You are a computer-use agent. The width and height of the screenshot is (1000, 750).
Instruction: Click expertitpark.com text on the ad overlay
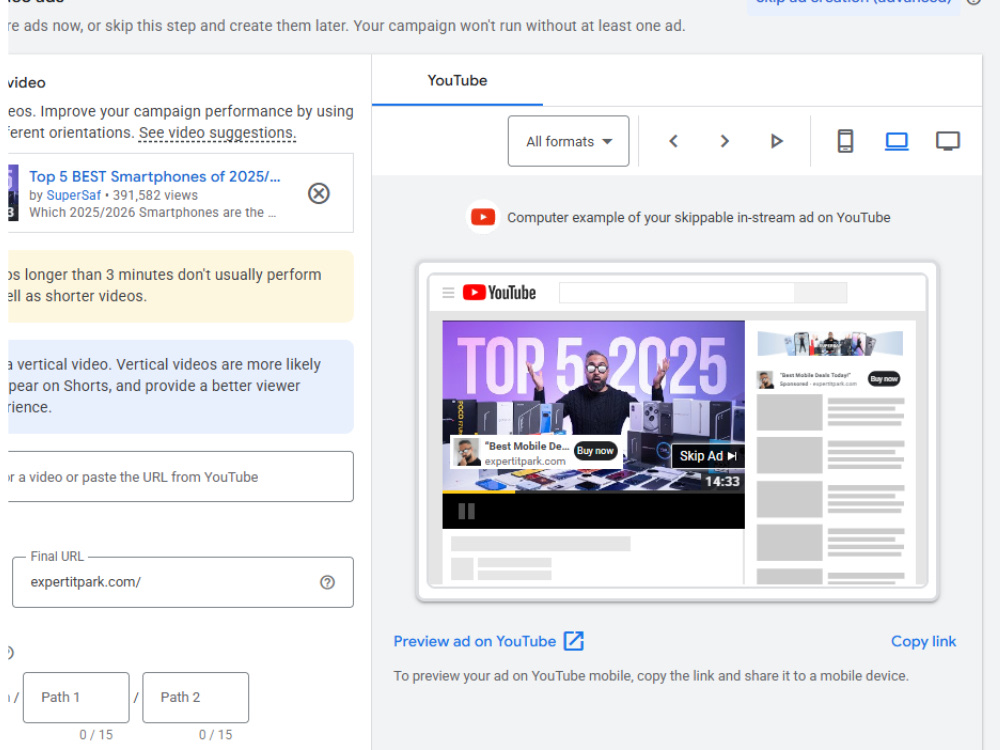[525, 461]
